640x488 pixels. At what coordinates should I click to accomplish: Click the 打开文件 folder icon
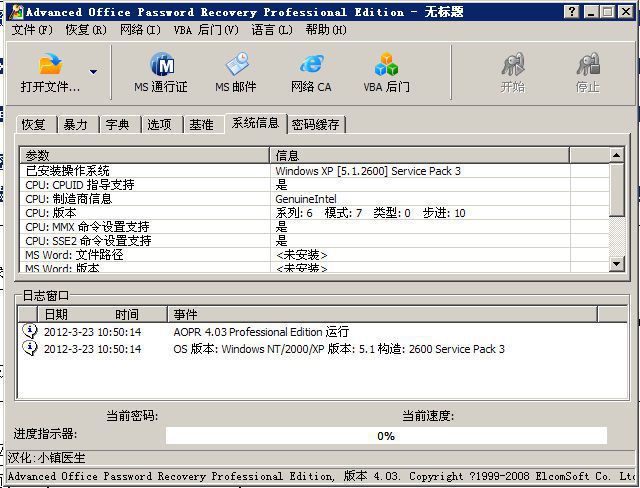coord(51,64)
